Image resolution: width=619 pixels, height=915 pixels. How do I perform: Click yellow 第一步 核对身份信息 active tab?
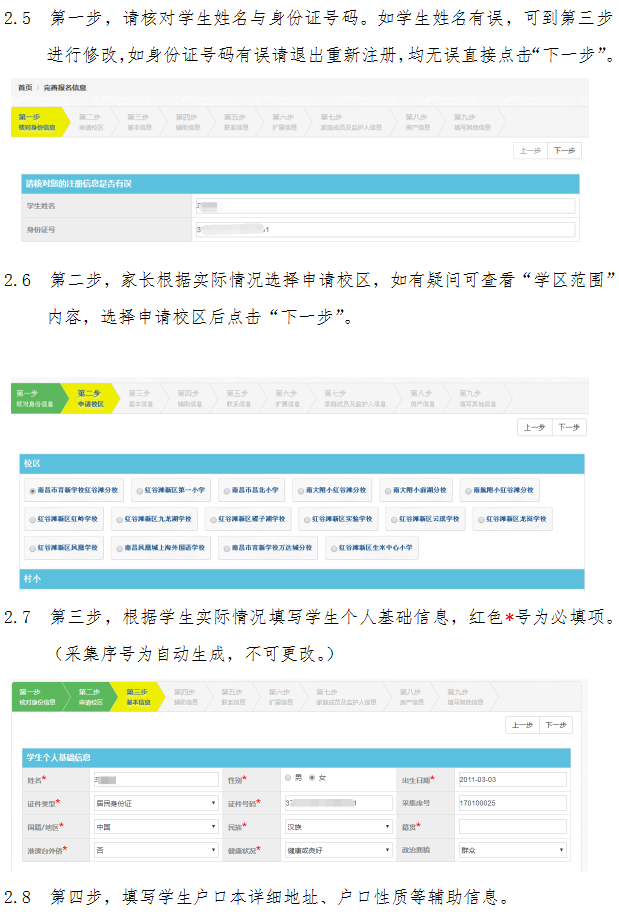37,122
